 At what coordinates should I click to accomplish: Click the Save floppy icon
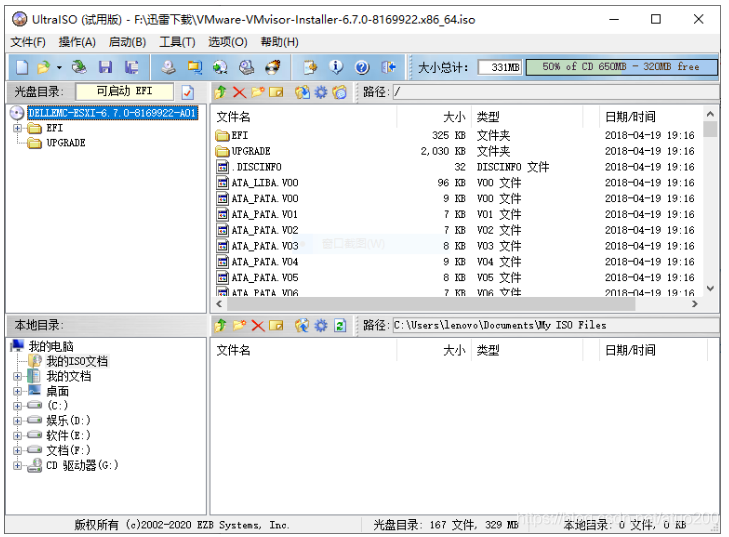106,67
